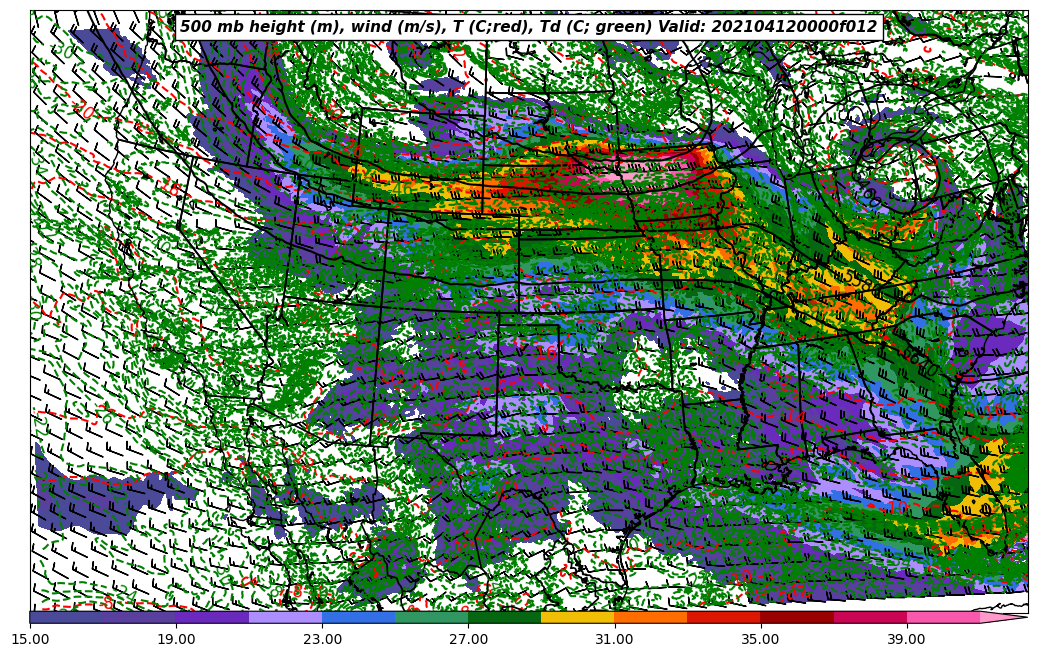1037x657 pixels.
Task: Select the orange 31–33 colorbar segment
Action: tap(650, 618)
